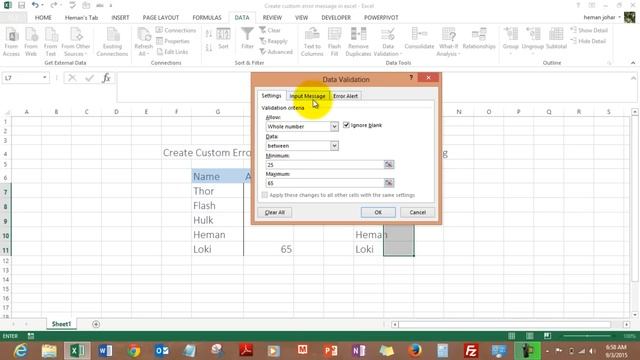Click the Relationships icon
640x360 pixels.
pos(479,39)
